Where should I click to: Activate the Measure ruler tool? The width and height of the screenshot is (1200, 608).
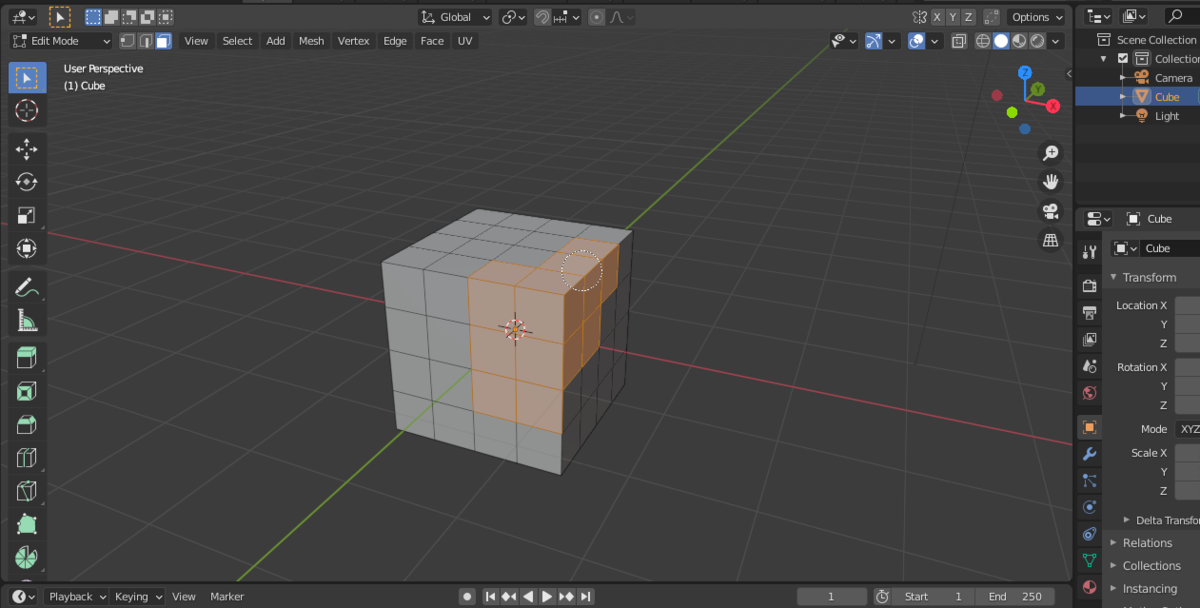tap(27, 320)
